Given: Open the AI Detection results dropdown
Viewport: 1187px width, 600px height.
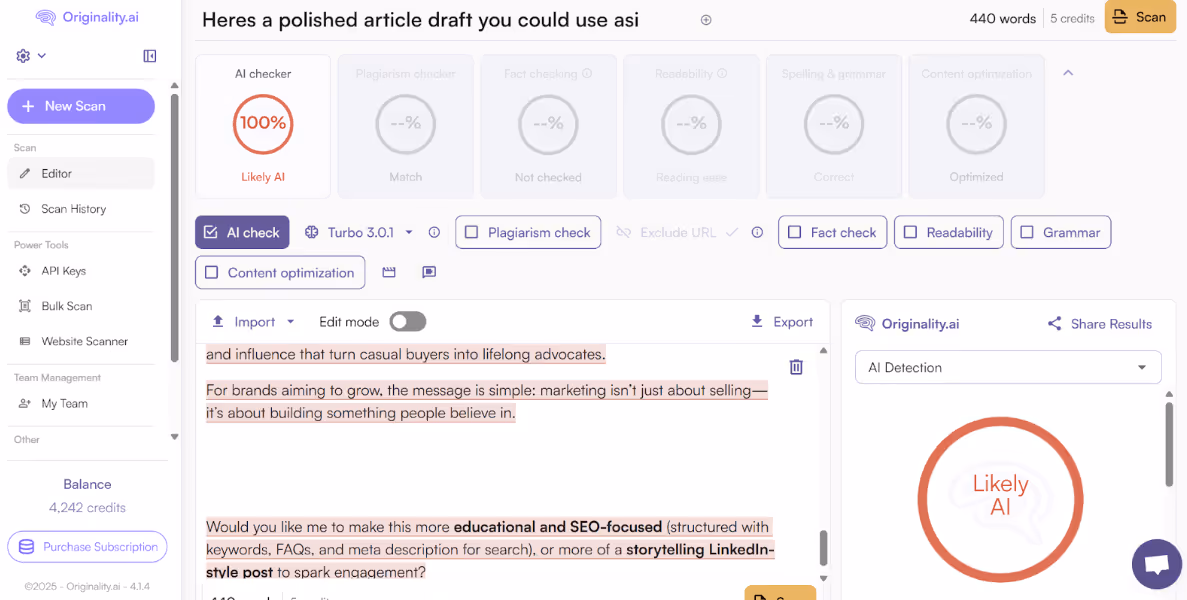Looking at the screenshot, I should [x=1006, y=367].
